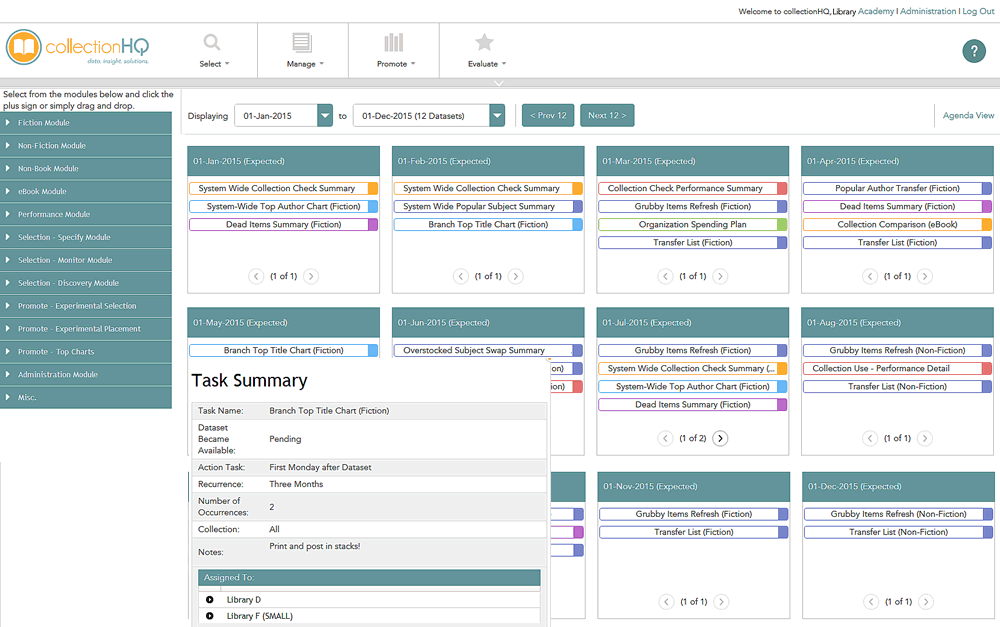Expand Library D assignment arrow
Image resolution: width=1000 pixels, height=627 pixels.
click(x=210, y=600)
